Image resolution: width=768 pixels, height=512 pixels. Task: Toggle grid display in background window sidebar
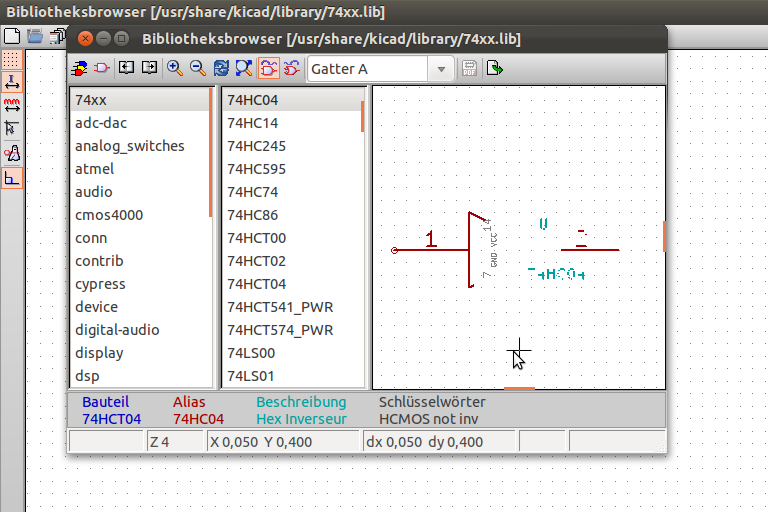click(x=12, y=59)
